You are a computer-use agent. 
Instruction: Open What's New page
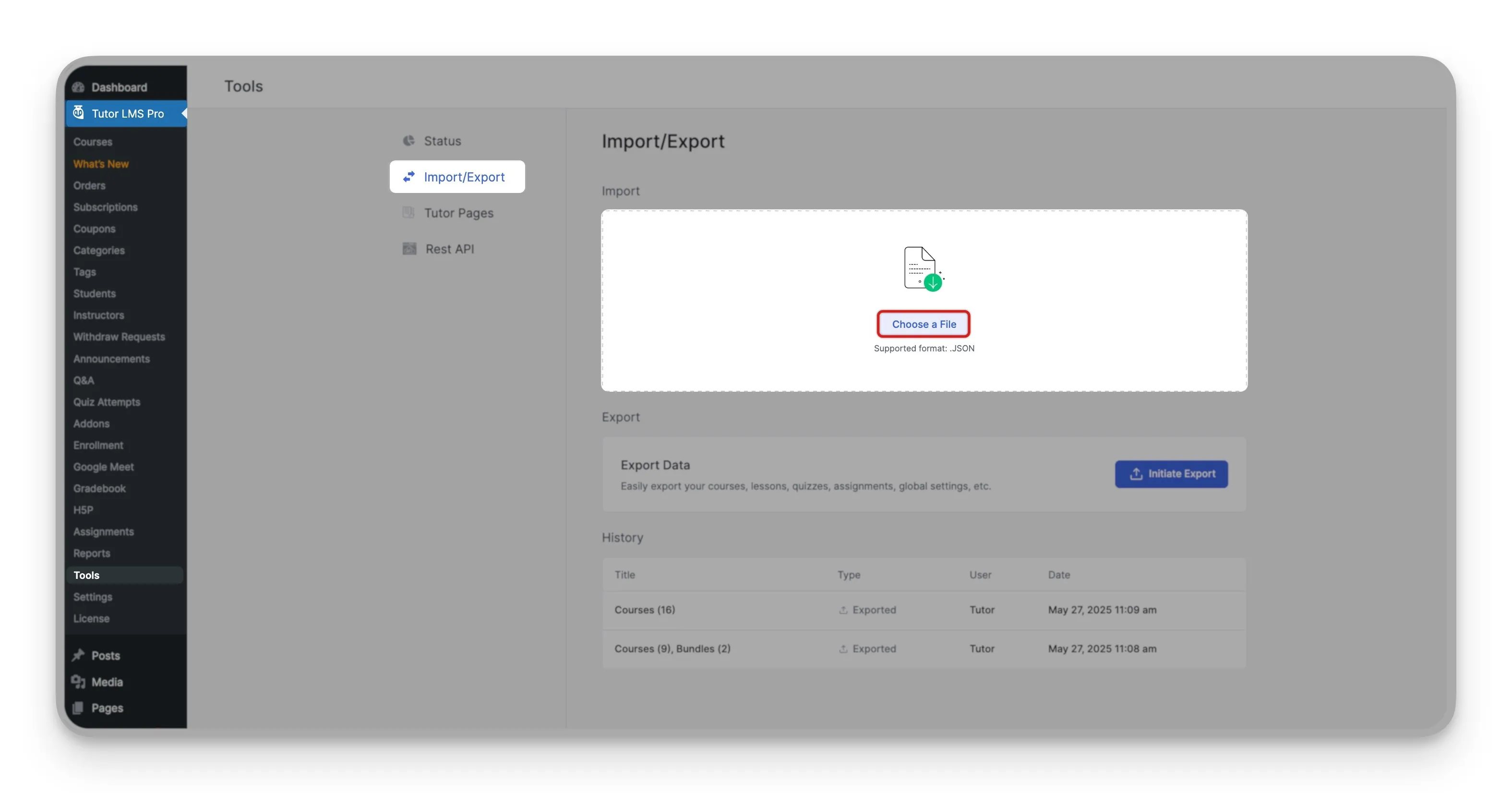tap(101, 164)
